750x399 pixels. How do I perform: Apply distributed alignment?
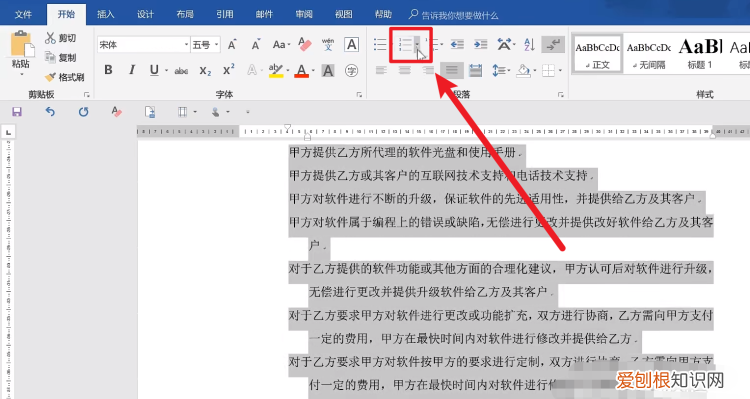click(x=475, y=70)
